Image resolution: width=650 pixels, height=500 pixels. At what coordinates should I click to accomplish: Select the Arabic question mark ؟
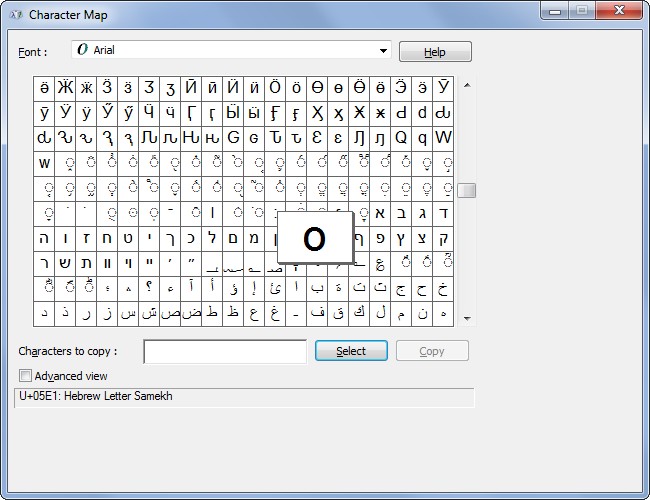coord(149,288)
